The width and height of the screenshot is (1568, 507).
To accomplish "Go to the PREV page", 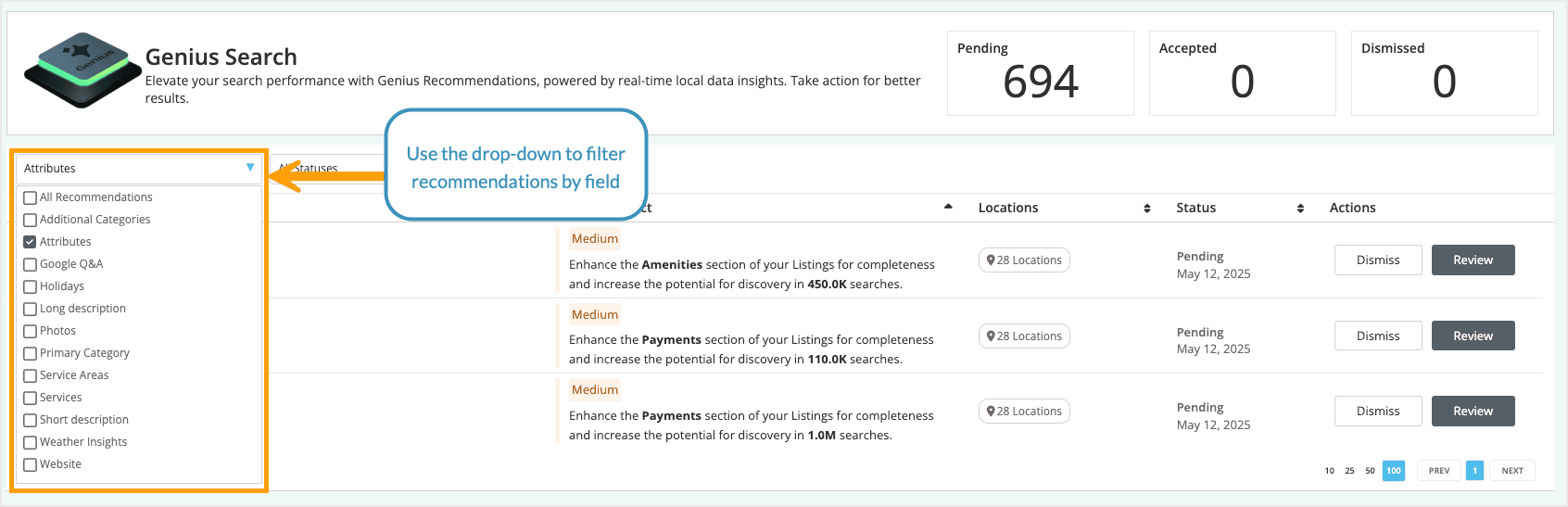I will pos(1438,471).
